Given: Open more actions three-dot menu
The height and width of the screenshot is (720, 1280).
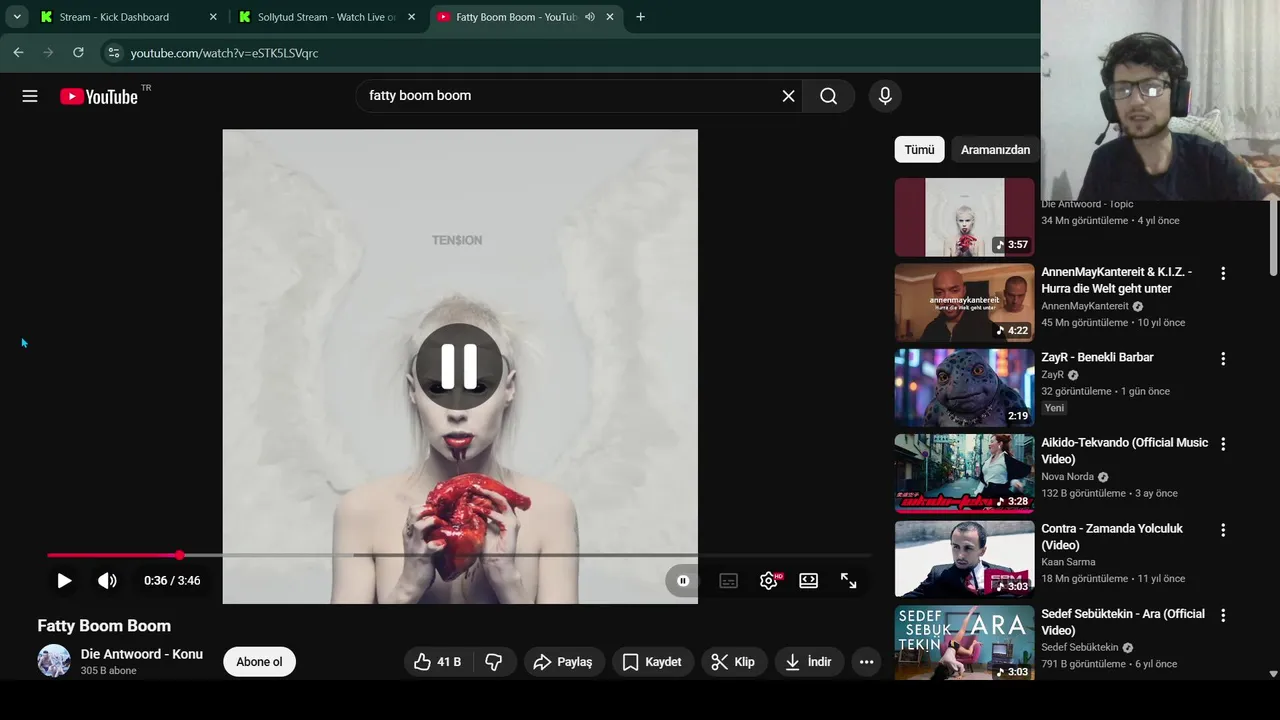Looking at the screenshot, I should tap(866, 662).
